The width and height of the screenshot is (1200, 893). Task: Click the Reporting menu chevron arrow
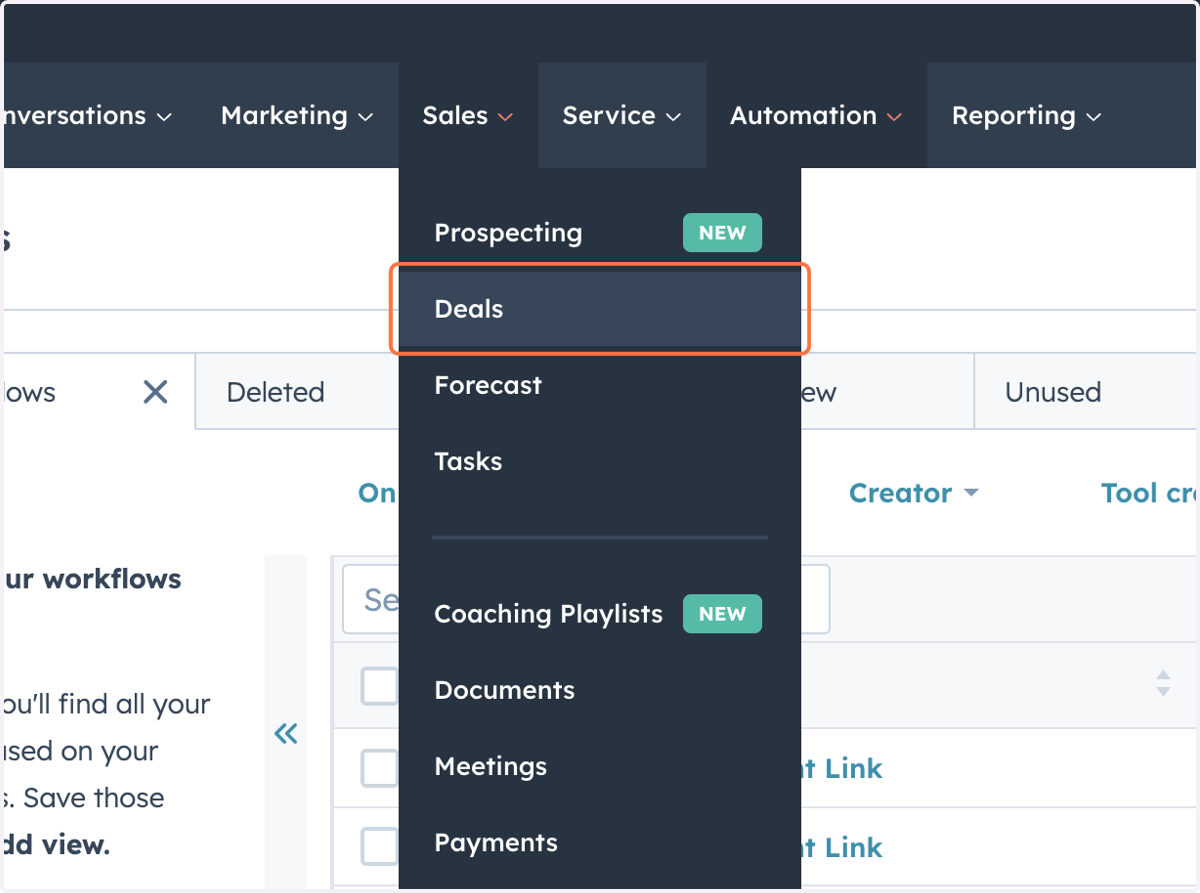click(x=1094, y=118)
